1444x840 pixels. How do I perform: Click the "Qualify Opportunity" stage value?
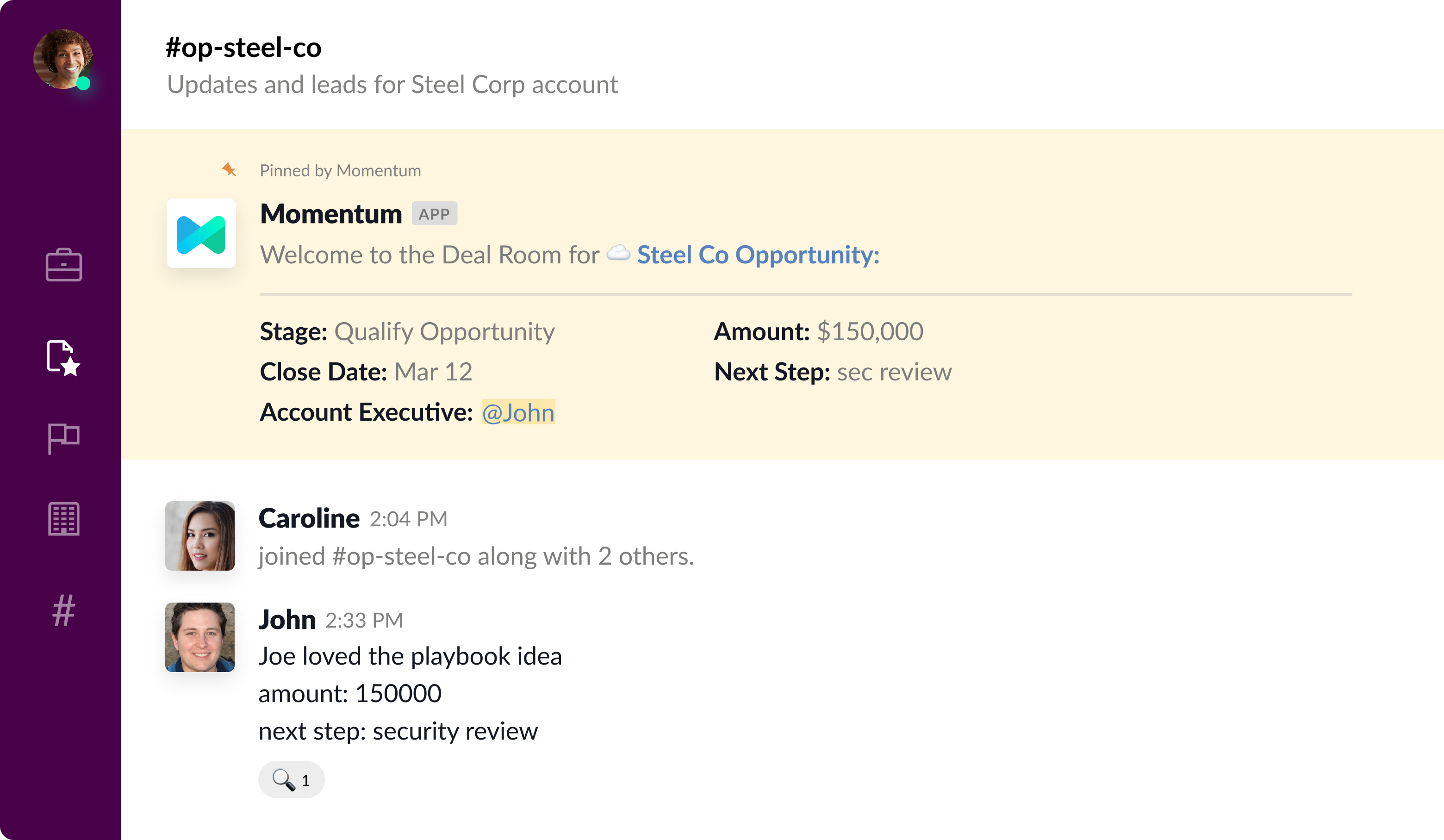pos(445,332)
